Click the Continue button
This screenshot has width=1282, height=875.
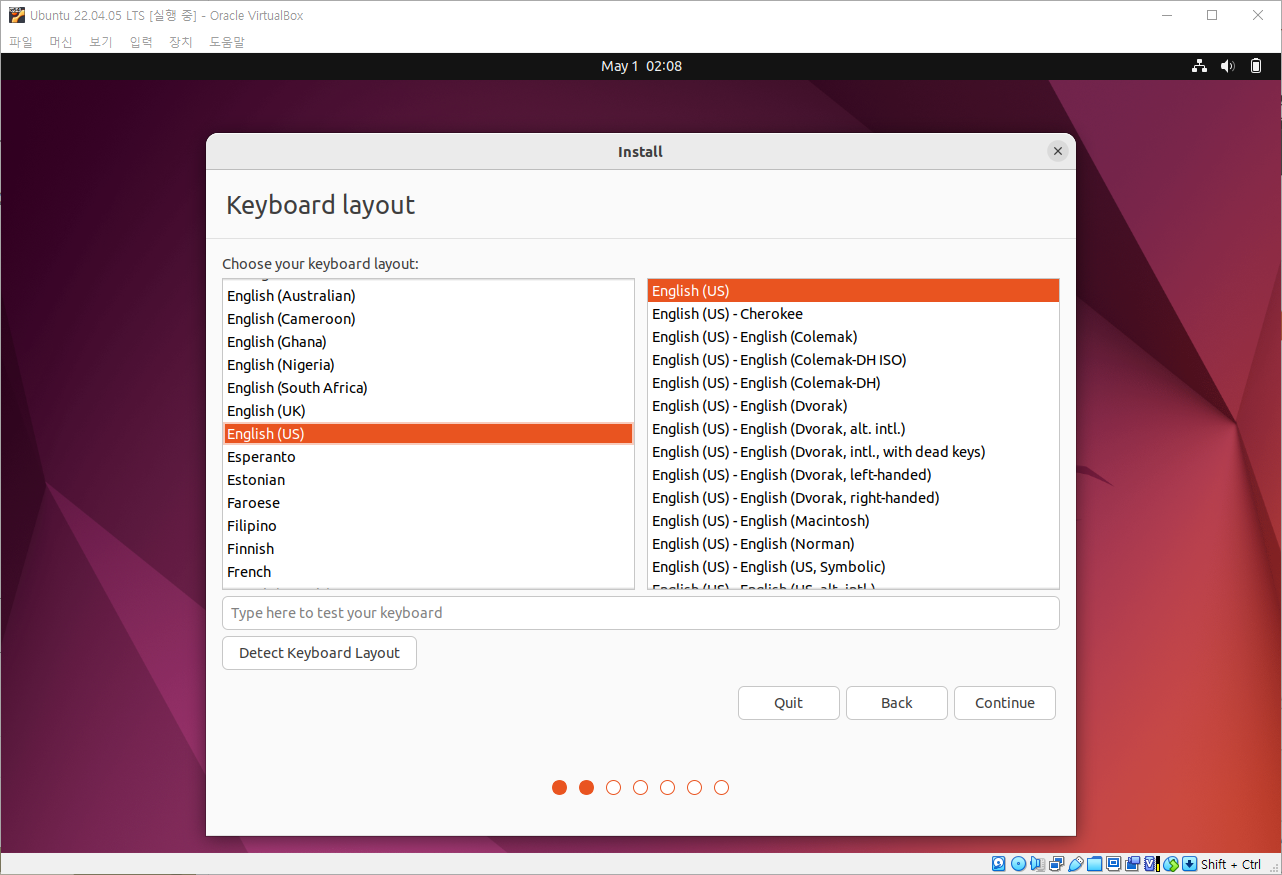pyautogui.click(x=1005, y=703)
